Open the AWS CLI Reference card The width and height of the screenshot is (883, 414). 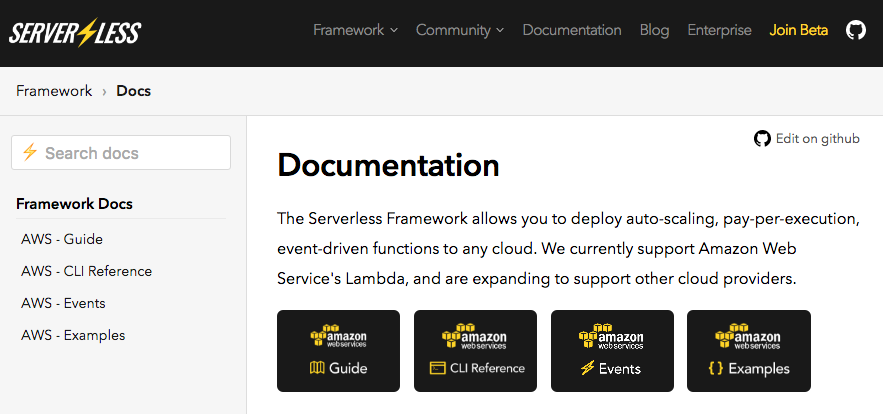[x=475, y=351]
